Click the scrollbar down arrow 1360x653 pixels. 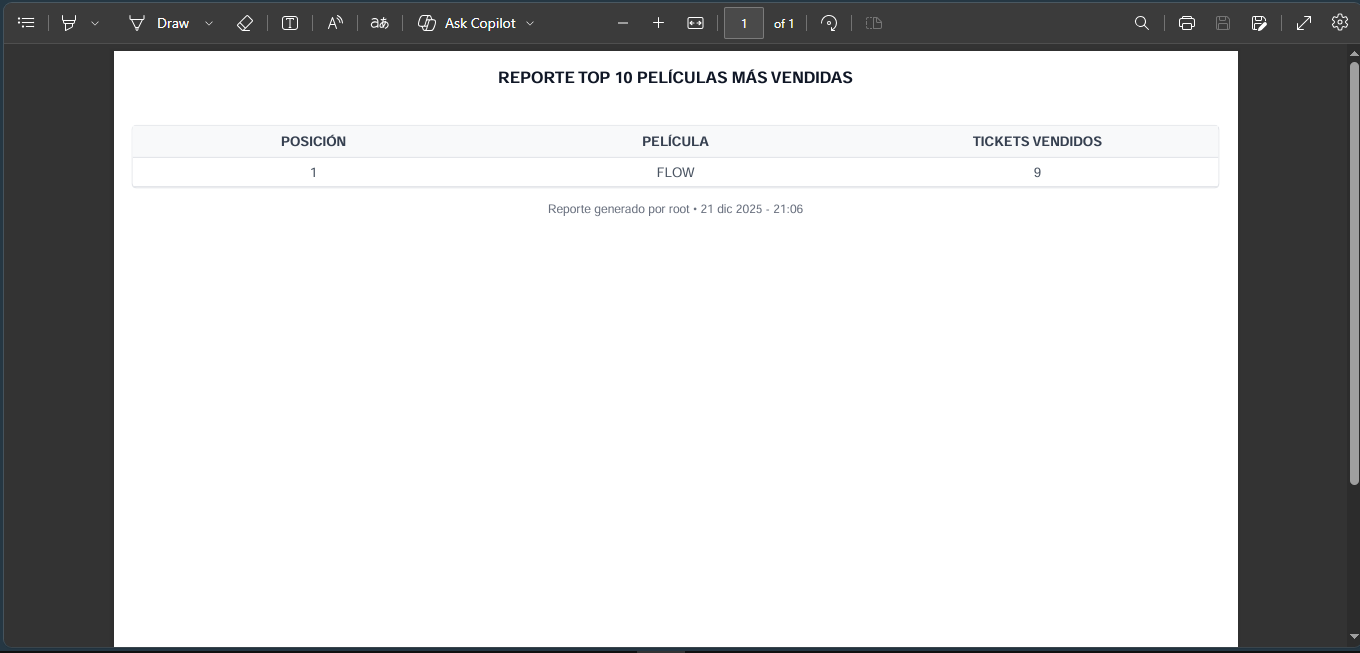[x=1354, y=637]
